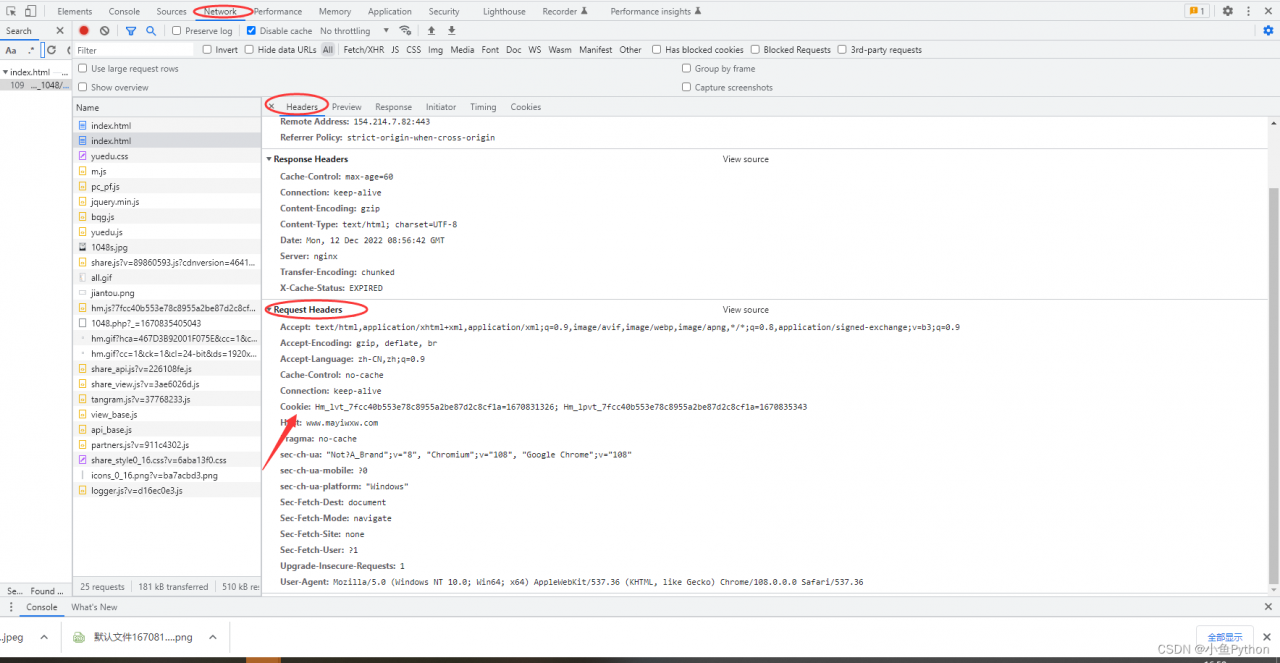Filter requests by CSS type
The height and width of the screenshot is (663, 1280).
(413, 49)
